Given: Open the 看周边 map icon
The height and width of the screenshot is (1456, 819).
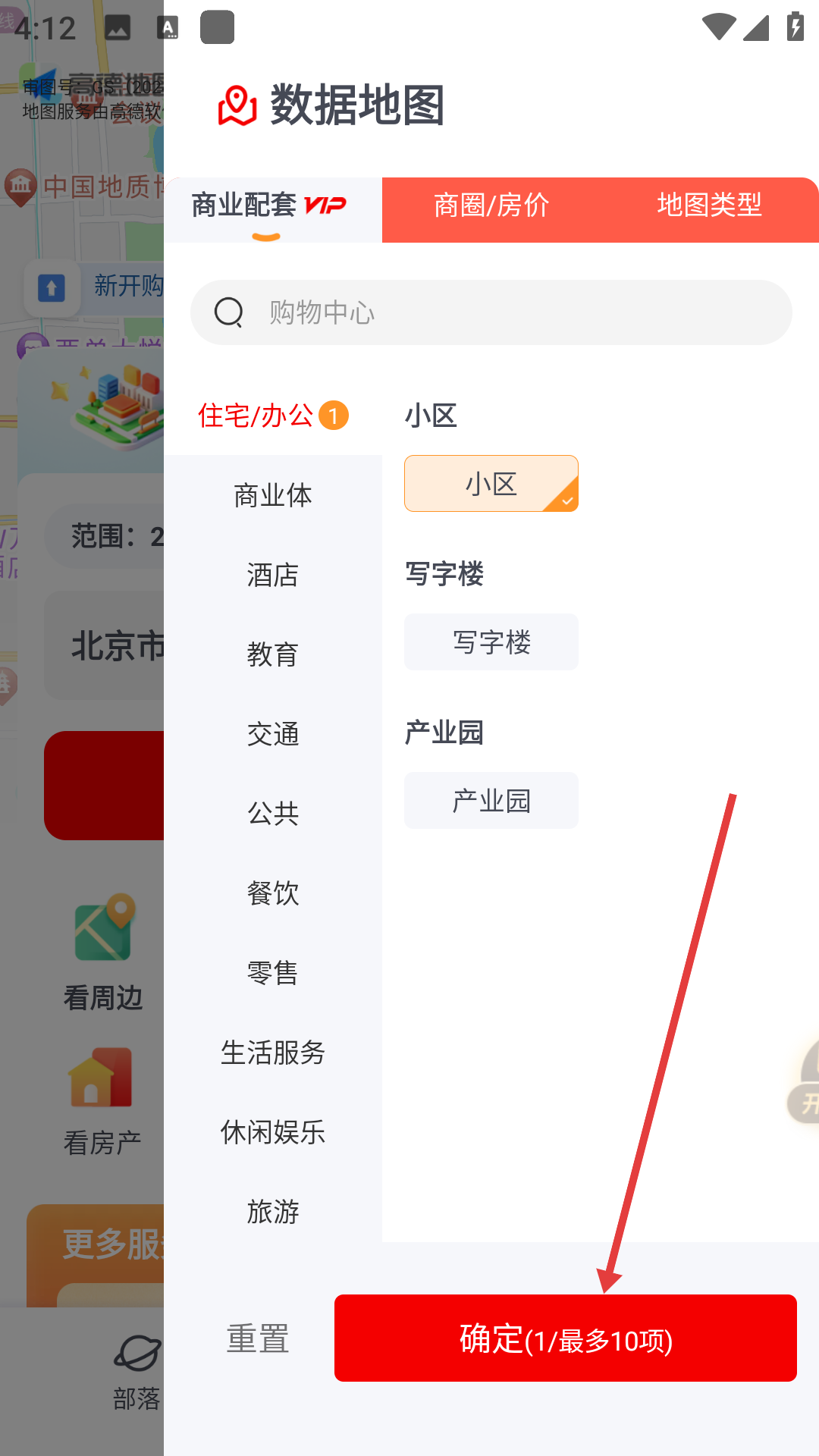Looking at the screenshot, I should click(x=104, y=928).
